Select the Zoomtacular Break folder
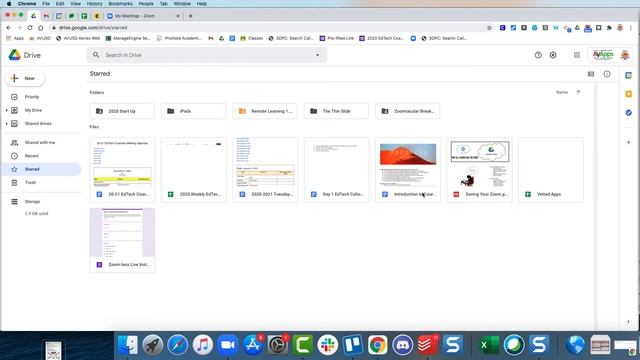 click(408, 111)
